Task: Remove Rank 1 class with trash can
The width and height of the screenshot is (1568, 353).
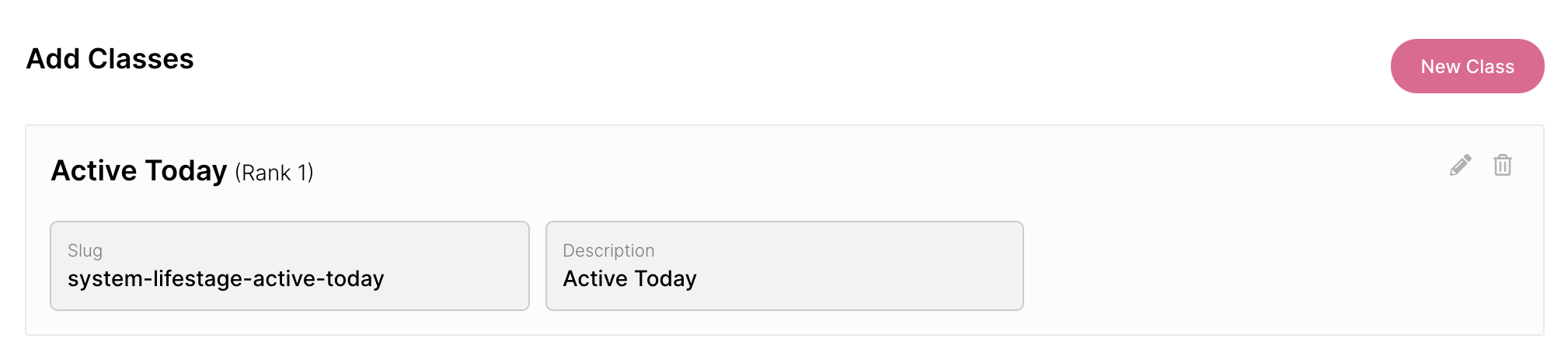Action: point(1502,166)
